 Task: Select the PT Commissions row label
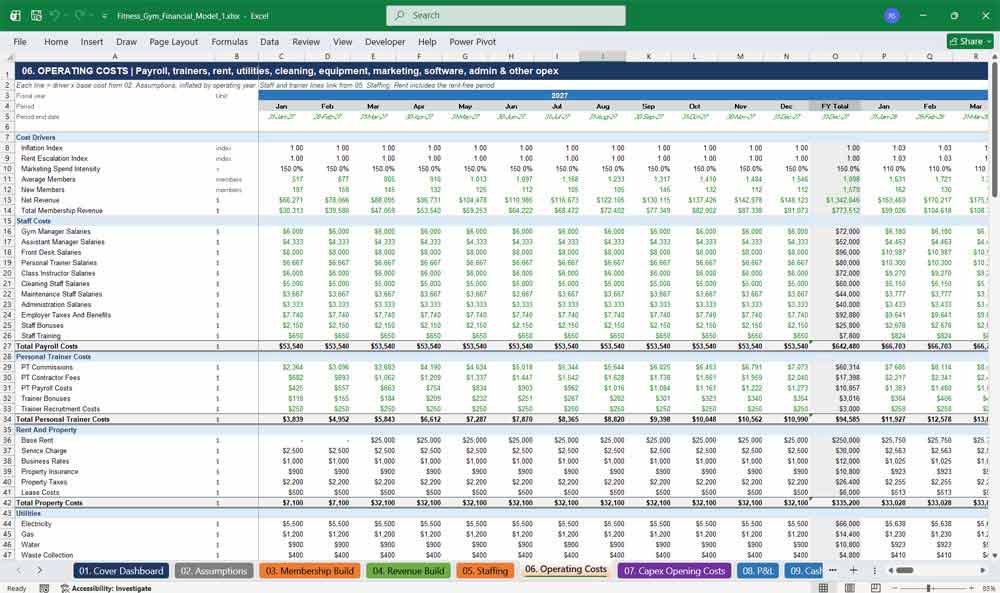tap(47, 367)
